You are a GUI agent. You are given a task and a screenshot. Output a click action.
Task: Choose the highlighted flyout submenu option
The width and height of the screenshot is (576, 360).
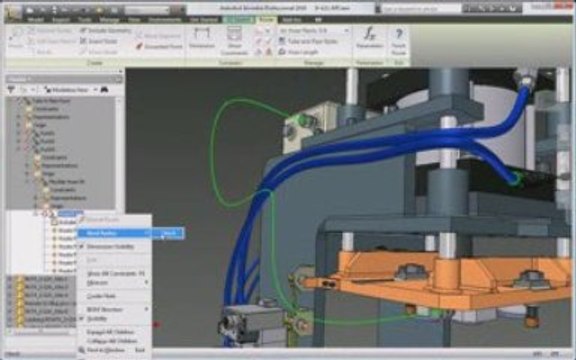coord(169,233)
